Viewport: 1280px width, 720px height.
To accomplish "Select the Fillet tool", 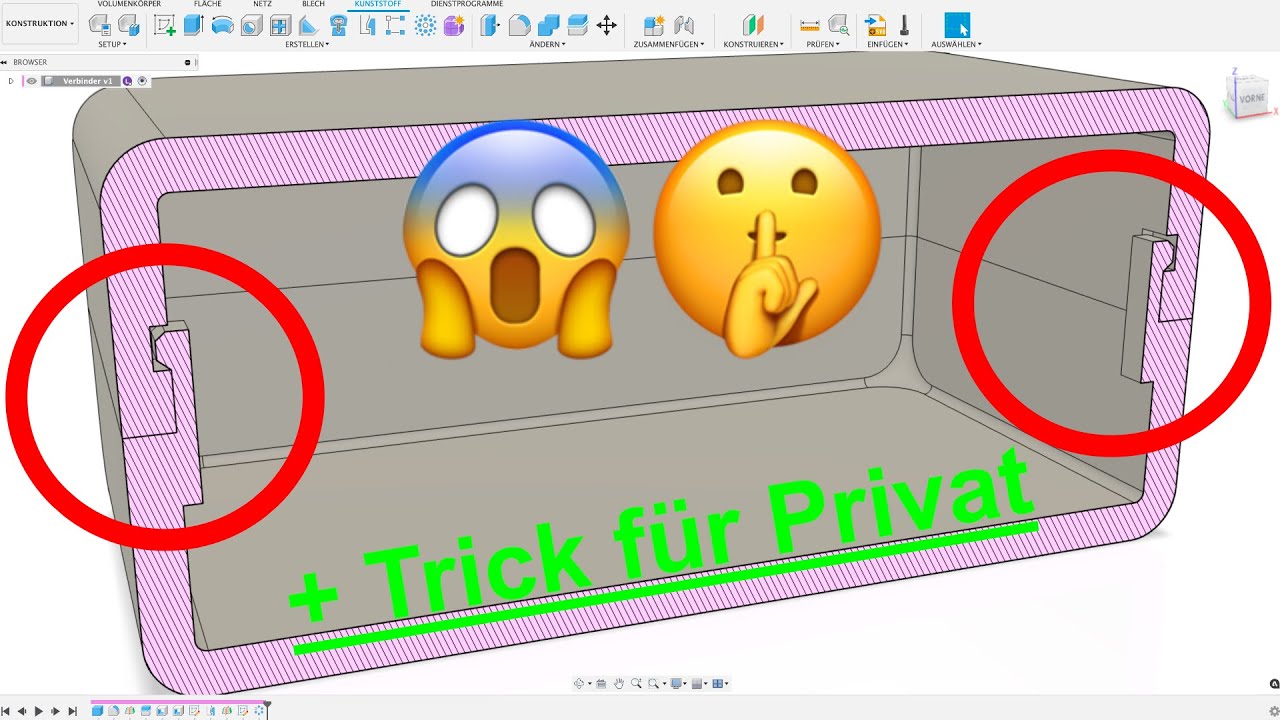I will pos(519,26).
